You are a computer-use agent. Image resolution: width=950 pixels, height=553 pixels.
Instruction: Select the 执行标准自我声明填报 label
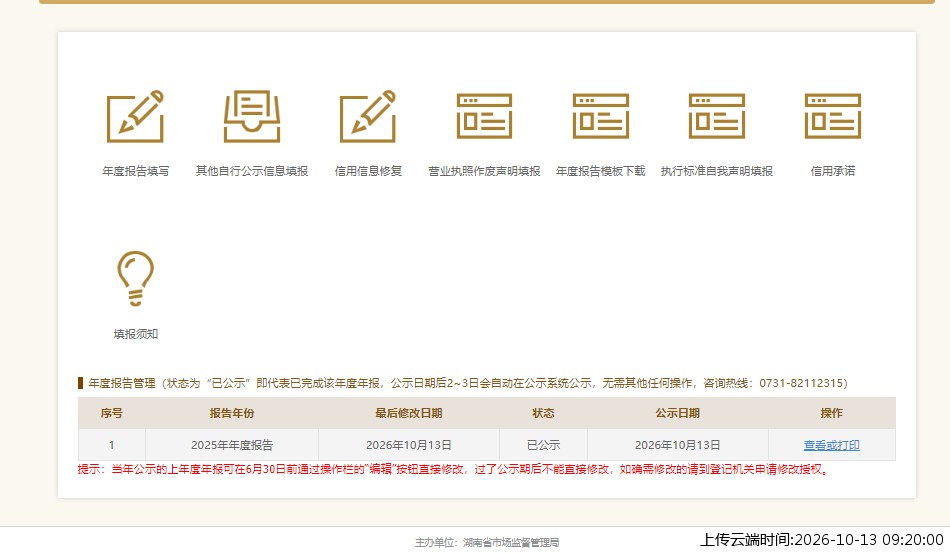coord(717,171)
